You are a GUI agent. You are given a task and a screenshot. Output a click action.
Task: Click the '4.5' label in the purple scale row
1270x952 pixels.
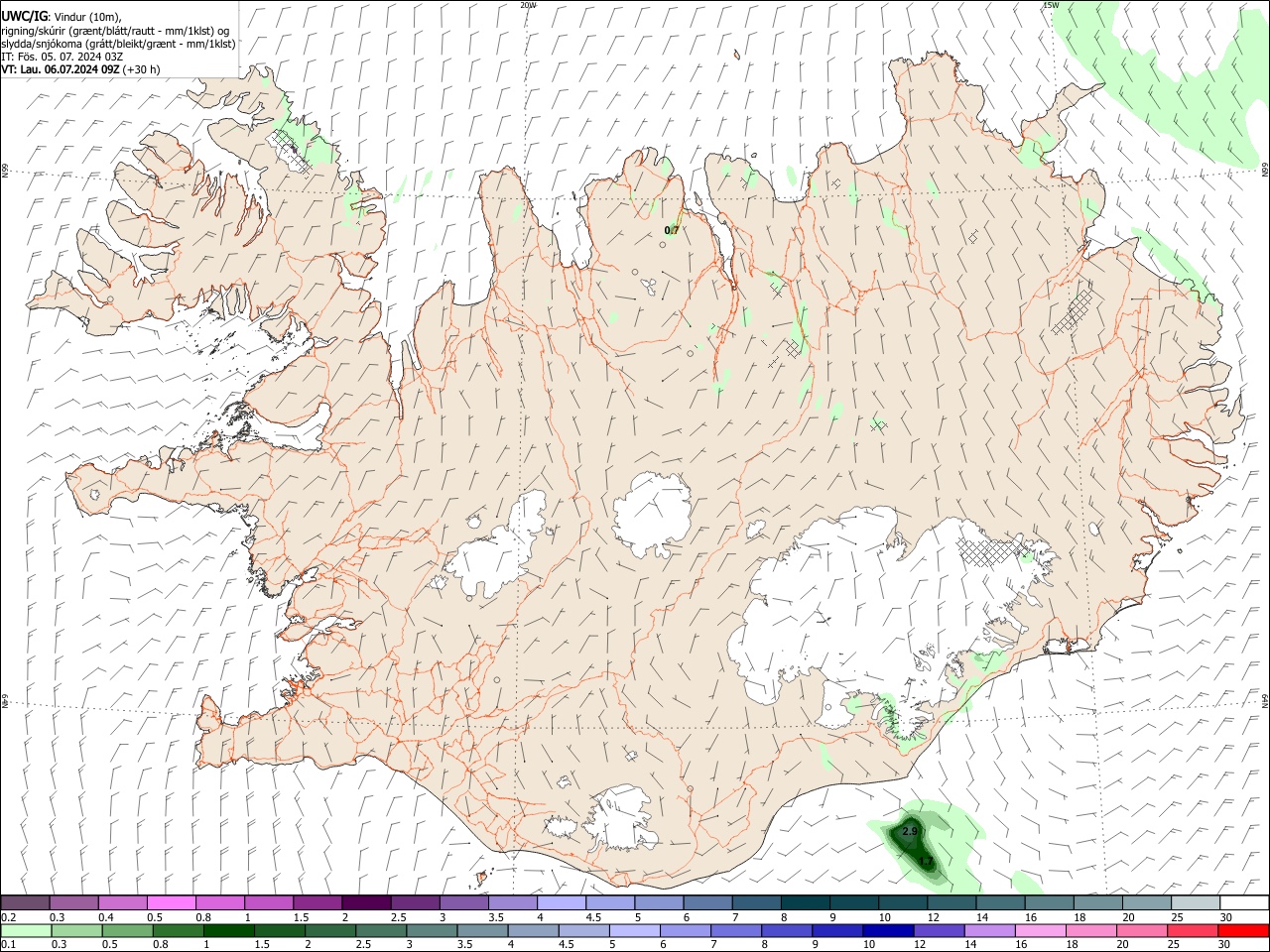(593, 917)
